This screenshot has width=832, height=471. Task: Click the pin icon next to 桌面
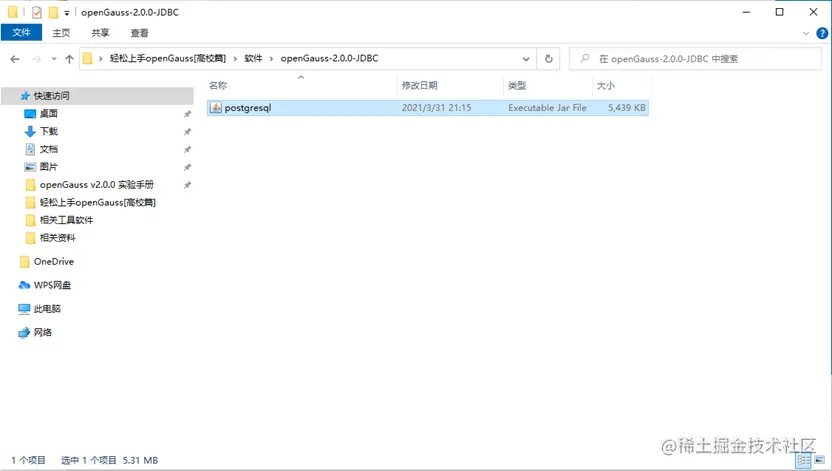[x=187, y=114]
